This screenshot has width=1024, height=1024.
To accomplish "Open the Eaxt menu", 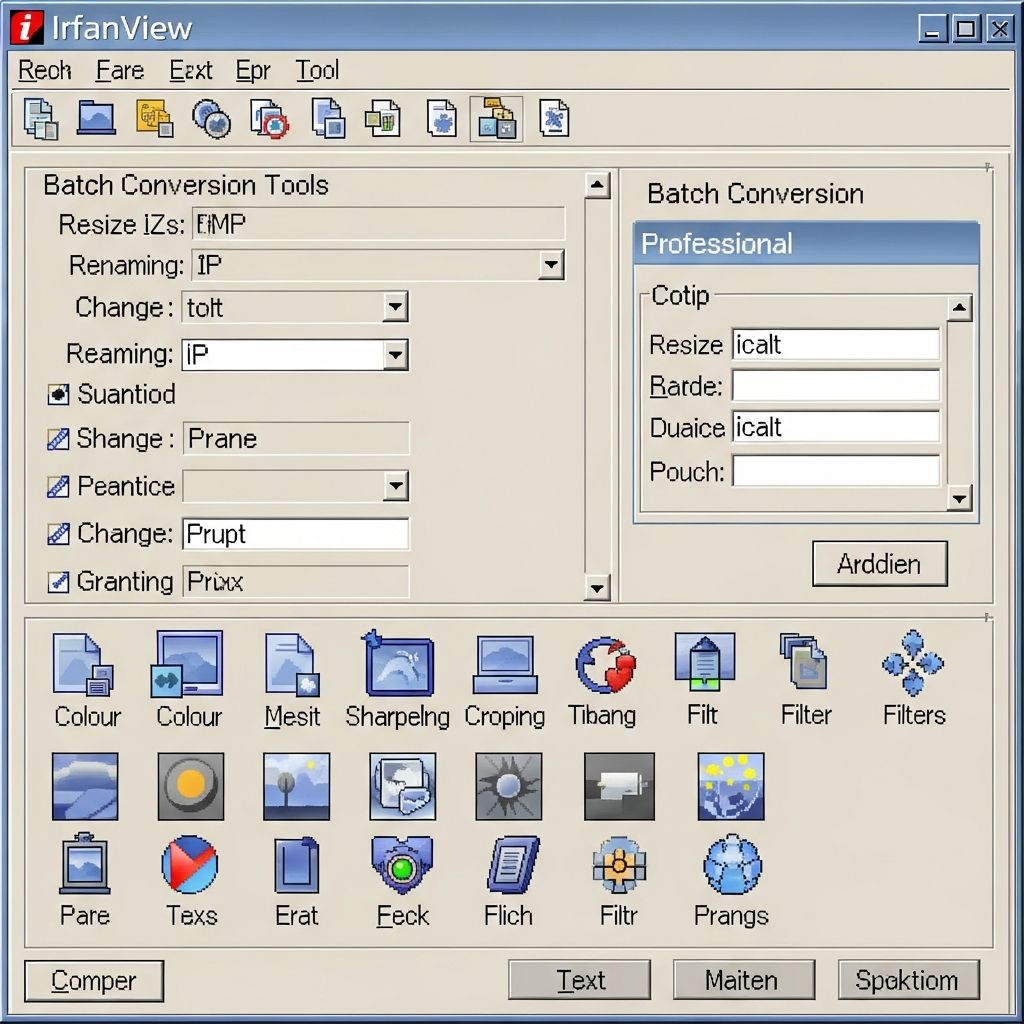I will tap(191, 70).
